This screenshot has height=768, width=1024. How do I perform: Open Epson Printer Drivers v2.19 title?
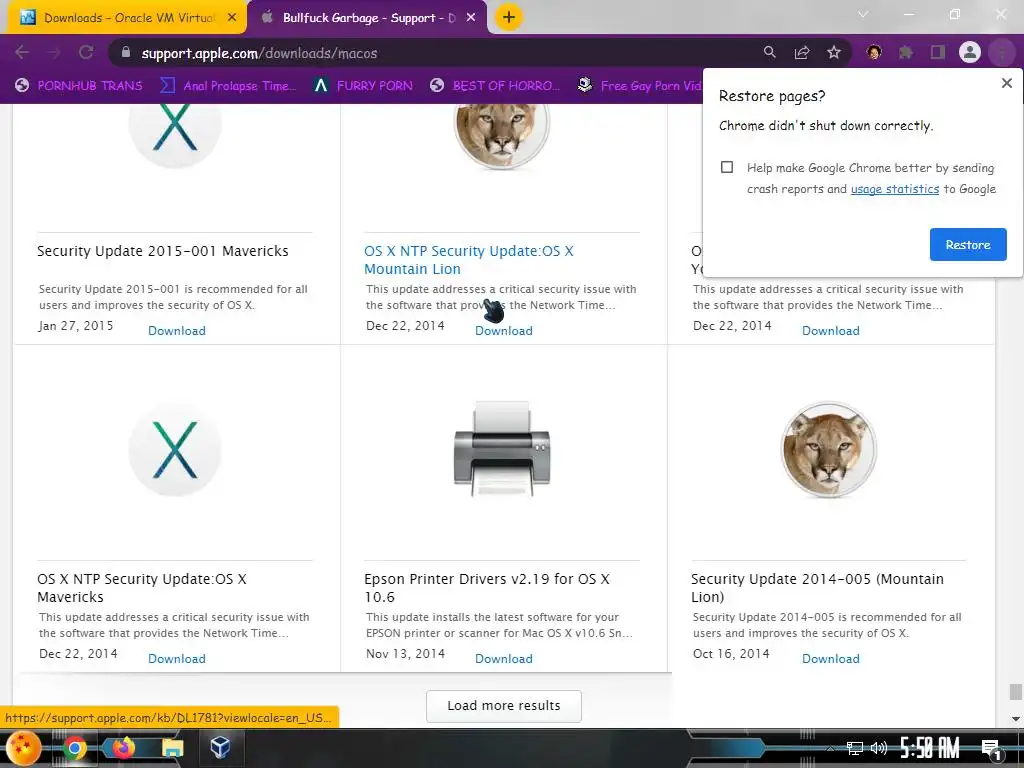487,588
